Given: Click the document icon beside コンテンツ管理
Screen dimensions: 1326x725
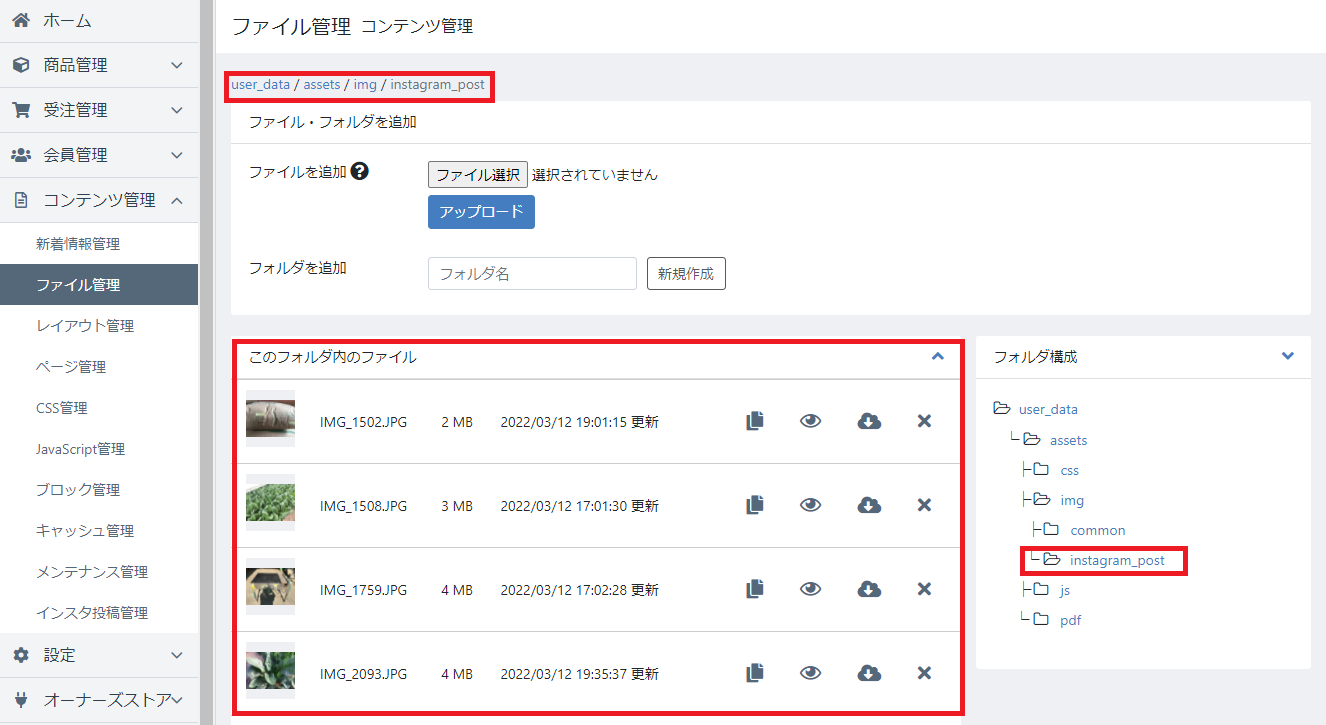Looking at the screenshot, I should coord(21,200).
